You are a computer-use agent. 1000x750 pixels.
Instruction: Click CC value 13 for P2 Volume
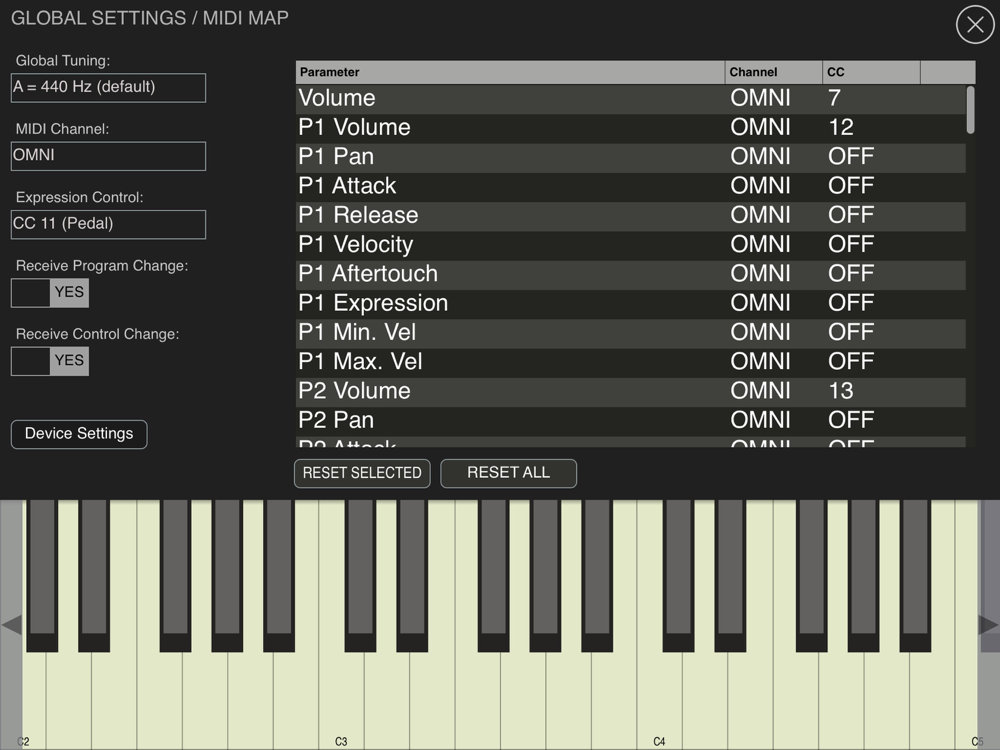(x=841, y=391)
